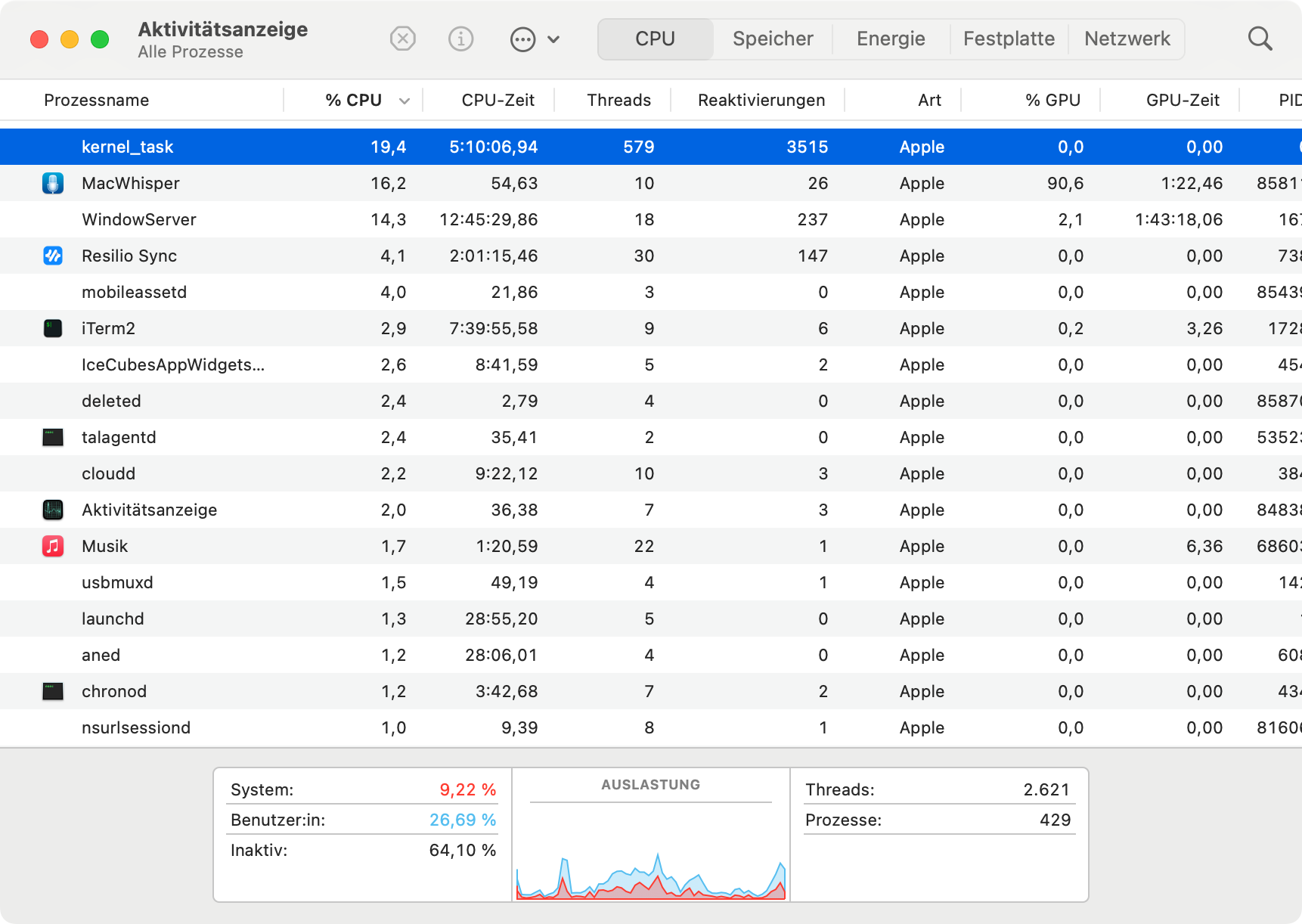Switch to the Netzwerk tab
The image size is (1302, 924).
pyautogui.click(x=1127, y=39)
